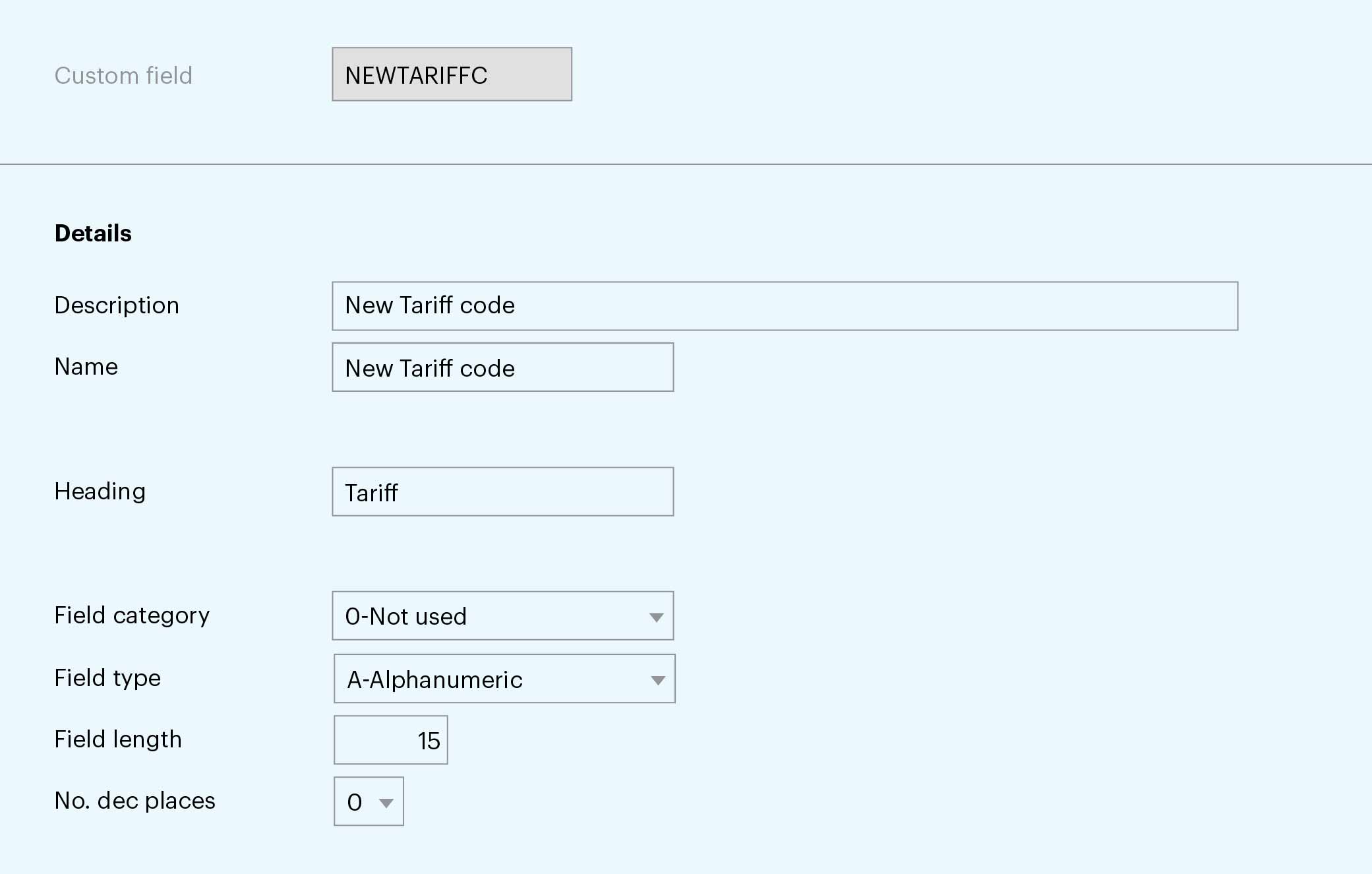
Task: Click the No. dec places label
Action: (x=135, y=801)
